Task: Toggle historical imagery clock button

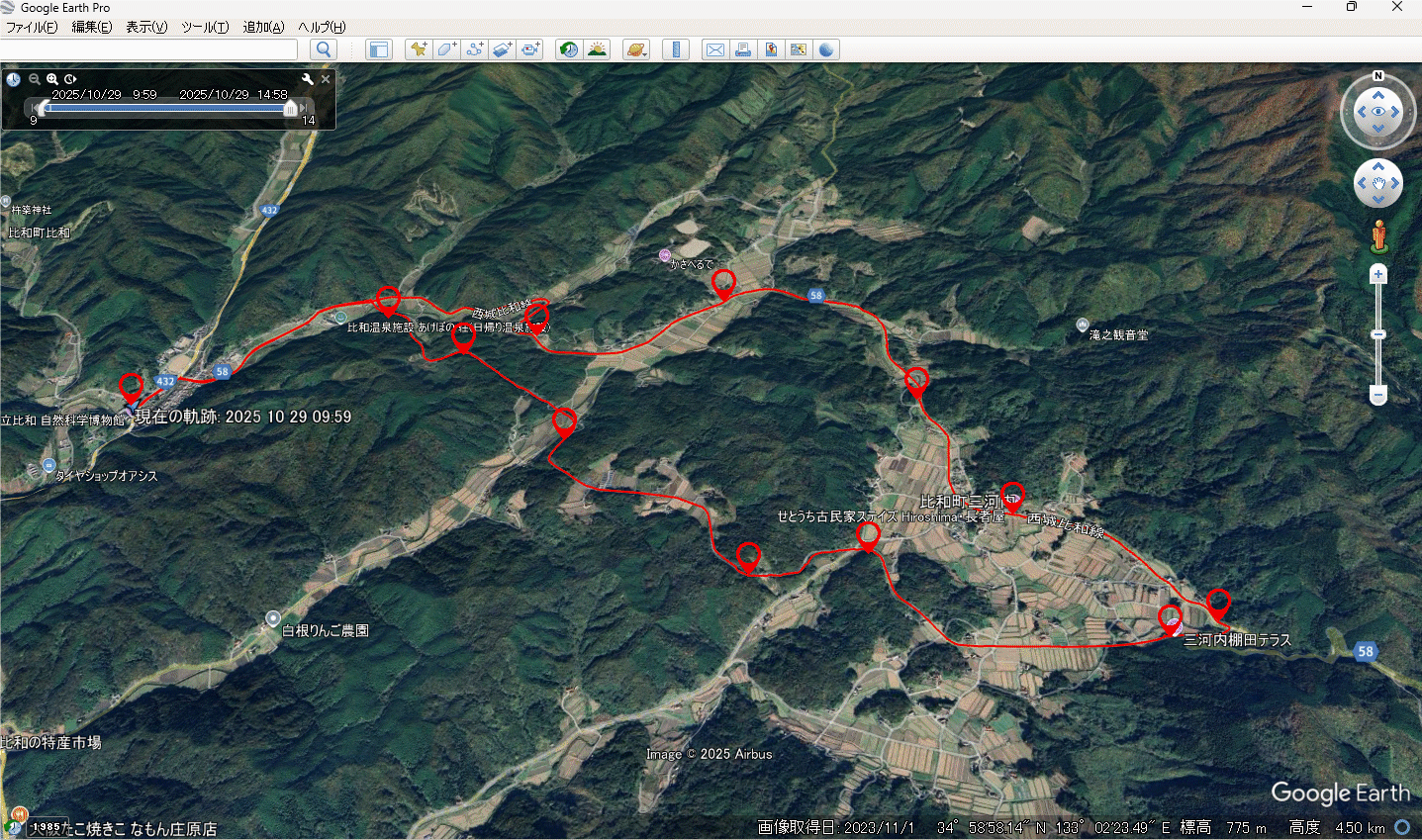Action: coord(569,49)
